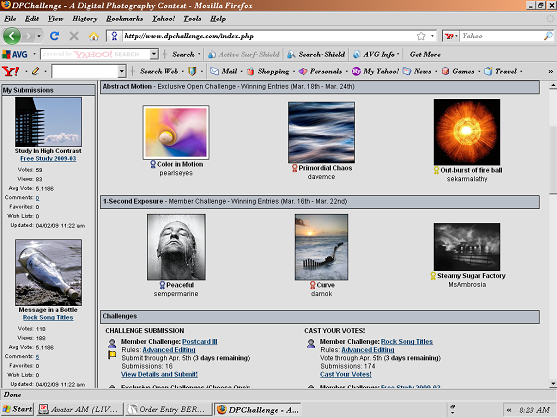Click the AVG logo in toolbar
Screen dimensions: 557x418
[x=15, y=54]
